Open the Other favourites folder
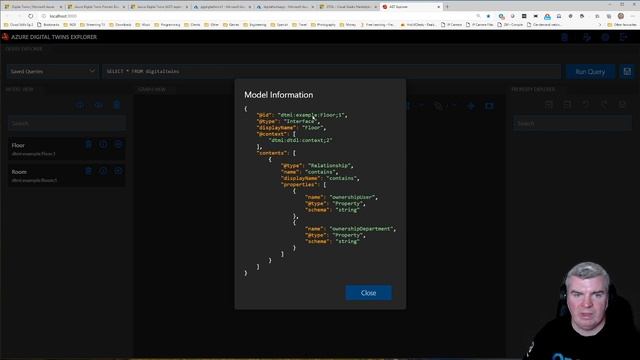Image resolution: width=640 pixels, height=360 pixels. [x=622, y=25]
